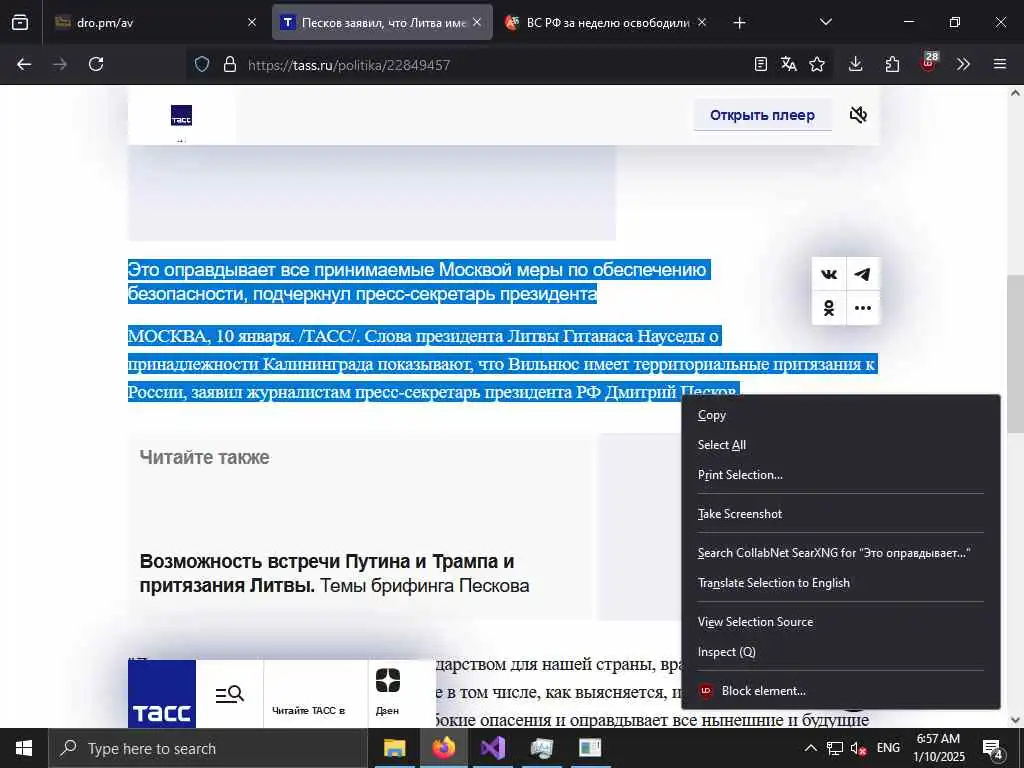Choose Search CollabNet SearXNG menu entry
This screenshot has width=1024, height=768.
click(x=840, y=553)
